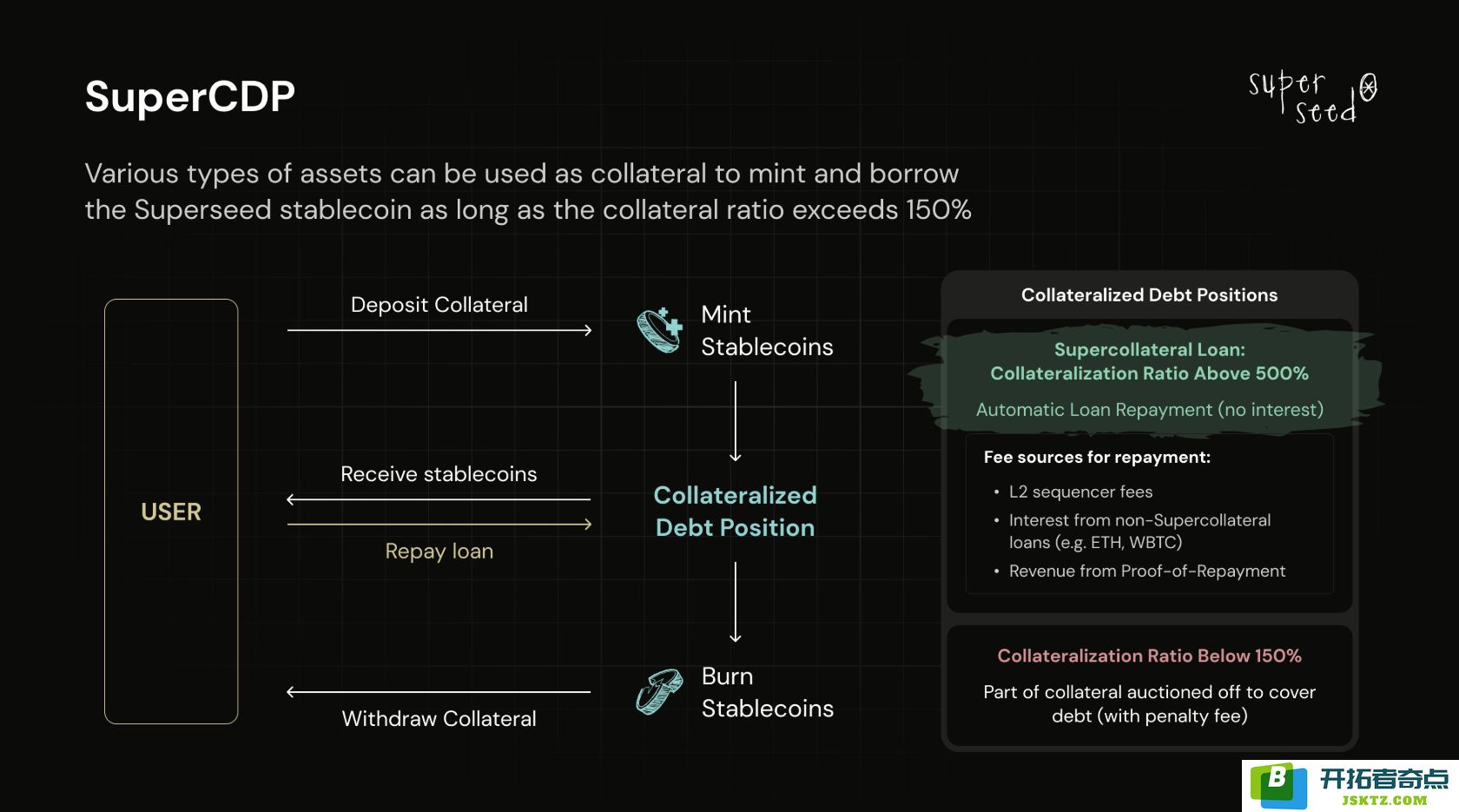Click the Mint Stablecoins coin-plus icon
The width and height of the screenshot is (1459, 812).
click(x=660, y=330)
